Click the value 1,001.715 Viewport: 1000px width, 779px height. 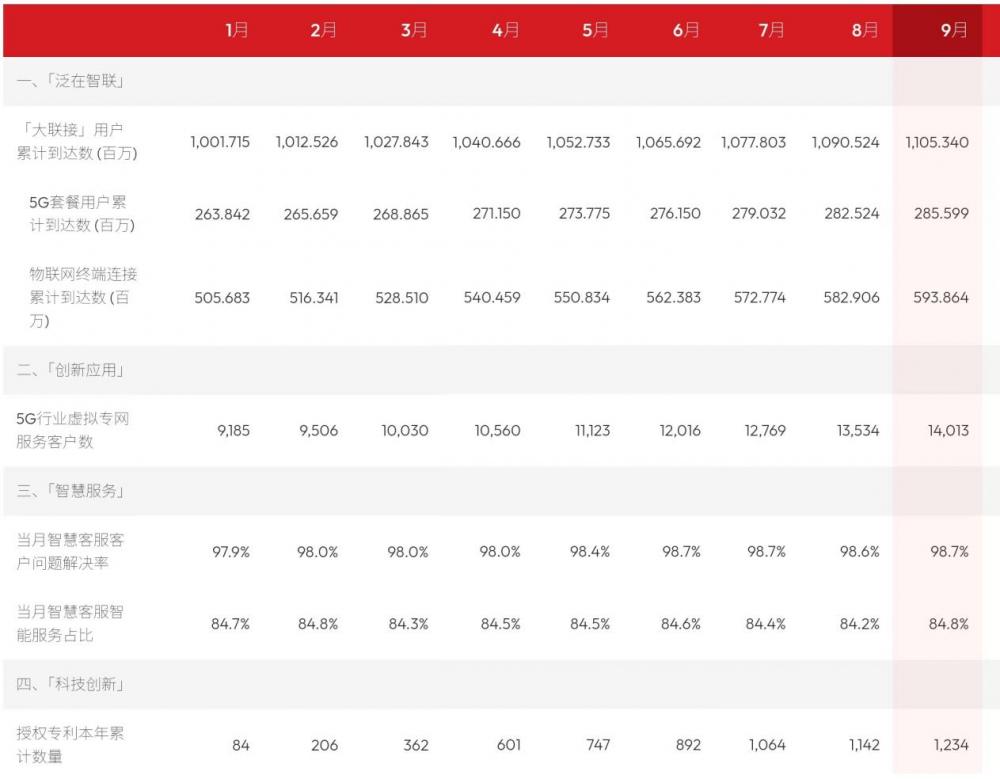[x=220, y=142]
